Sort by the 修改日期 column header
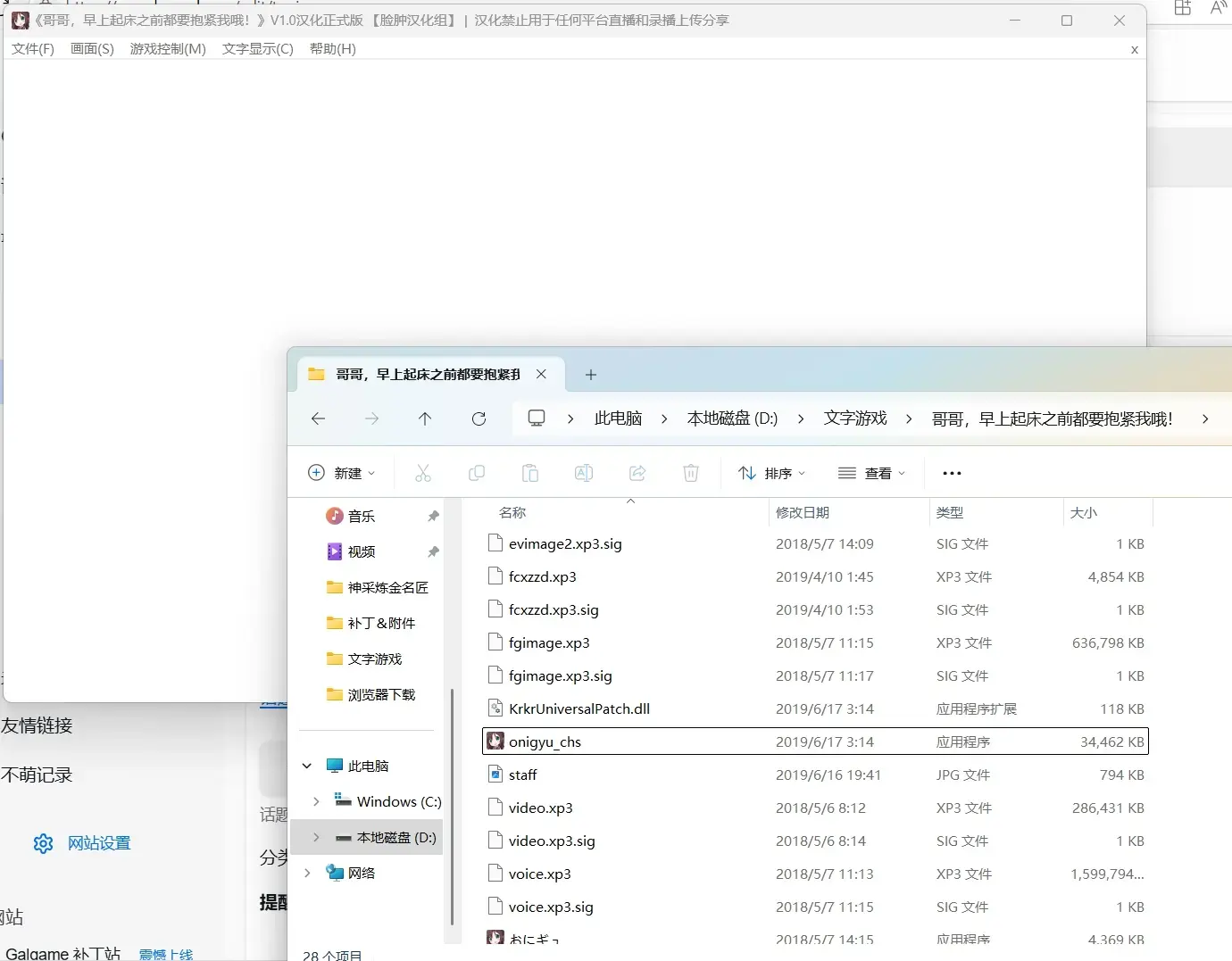 click(x=803, y=513)
